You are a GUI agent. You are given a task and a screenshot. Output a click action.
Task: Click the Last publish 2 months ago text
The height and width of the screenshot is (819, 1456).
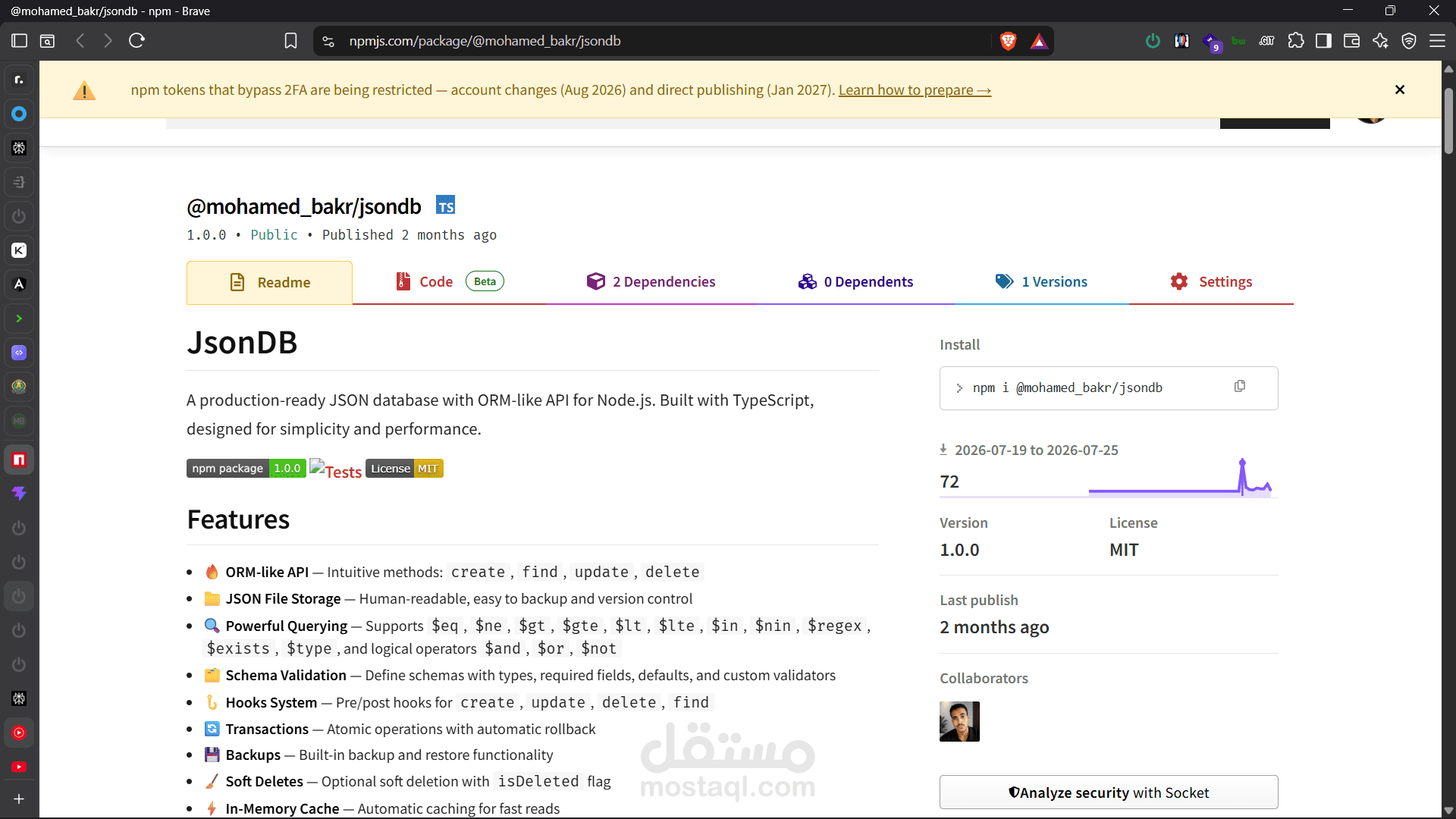[x=994, y=627]
